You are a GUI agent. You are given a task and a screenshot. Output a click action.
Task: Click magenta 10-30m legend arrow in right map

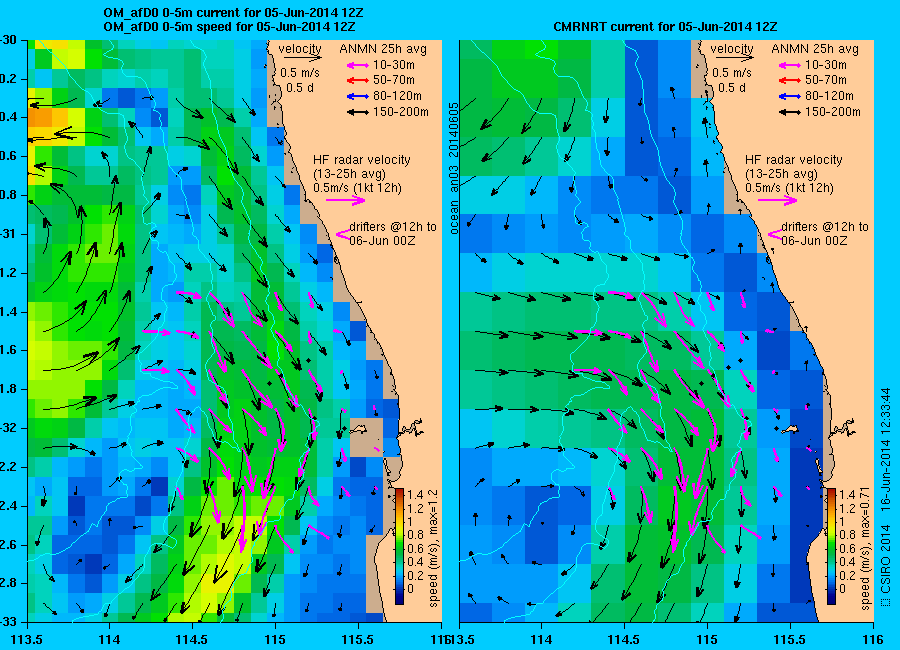(789, 65)
